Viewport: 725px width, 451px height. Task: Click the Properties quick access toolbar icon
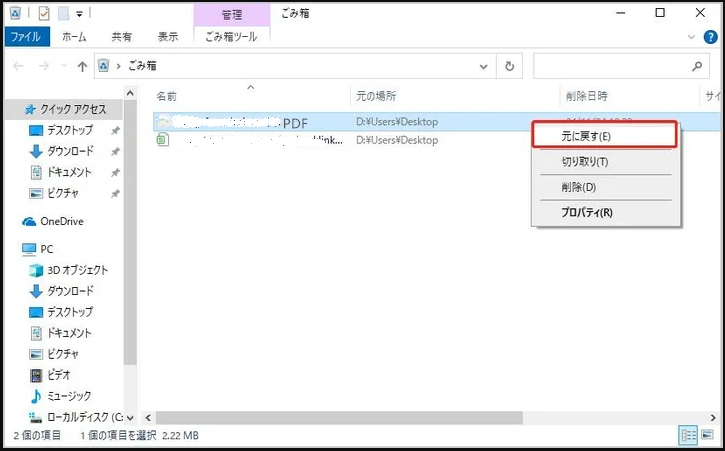[x=44, y=13]
